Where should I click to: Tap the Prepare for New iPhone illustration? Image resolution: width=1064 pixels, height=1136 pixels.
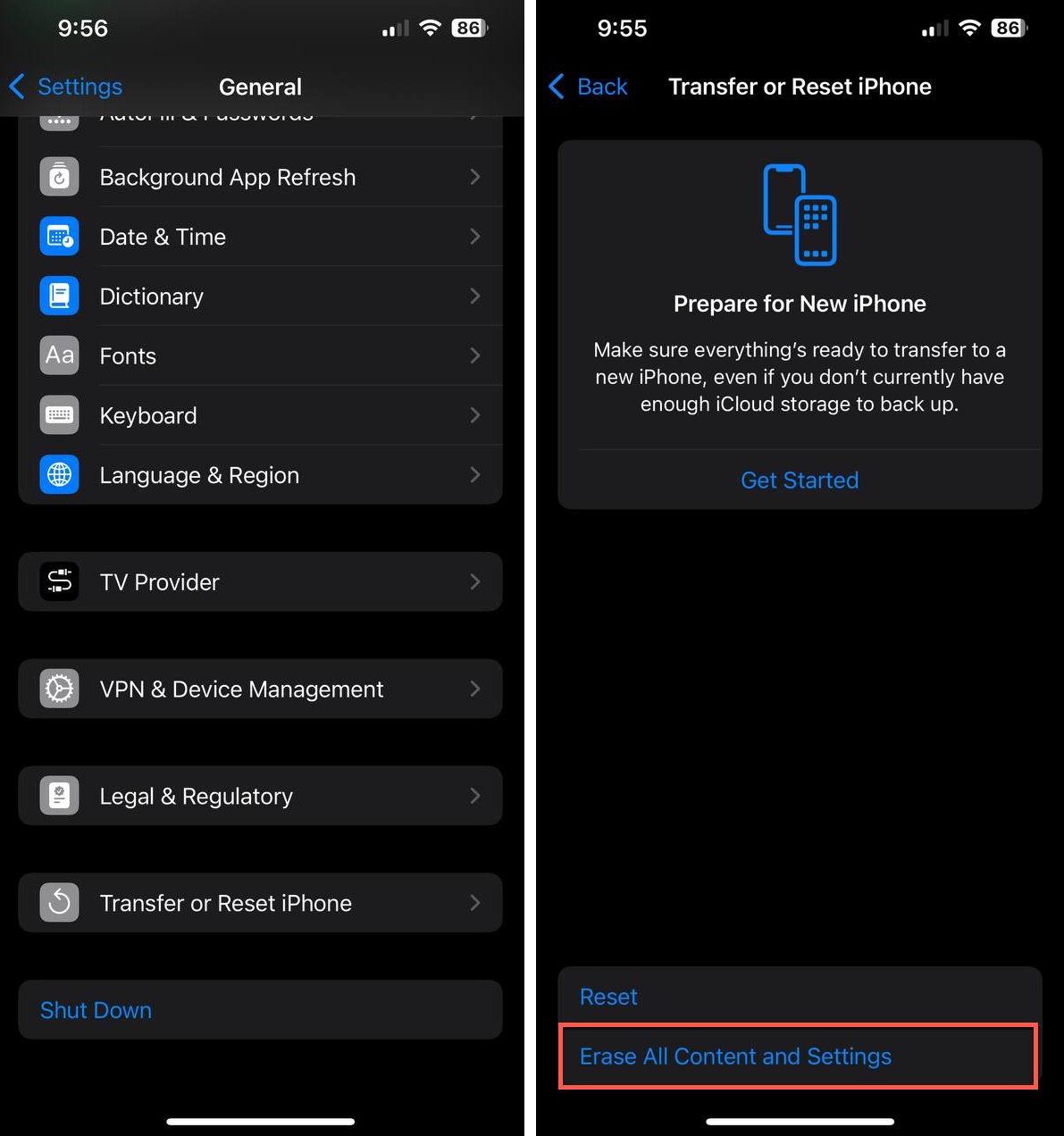800,214
